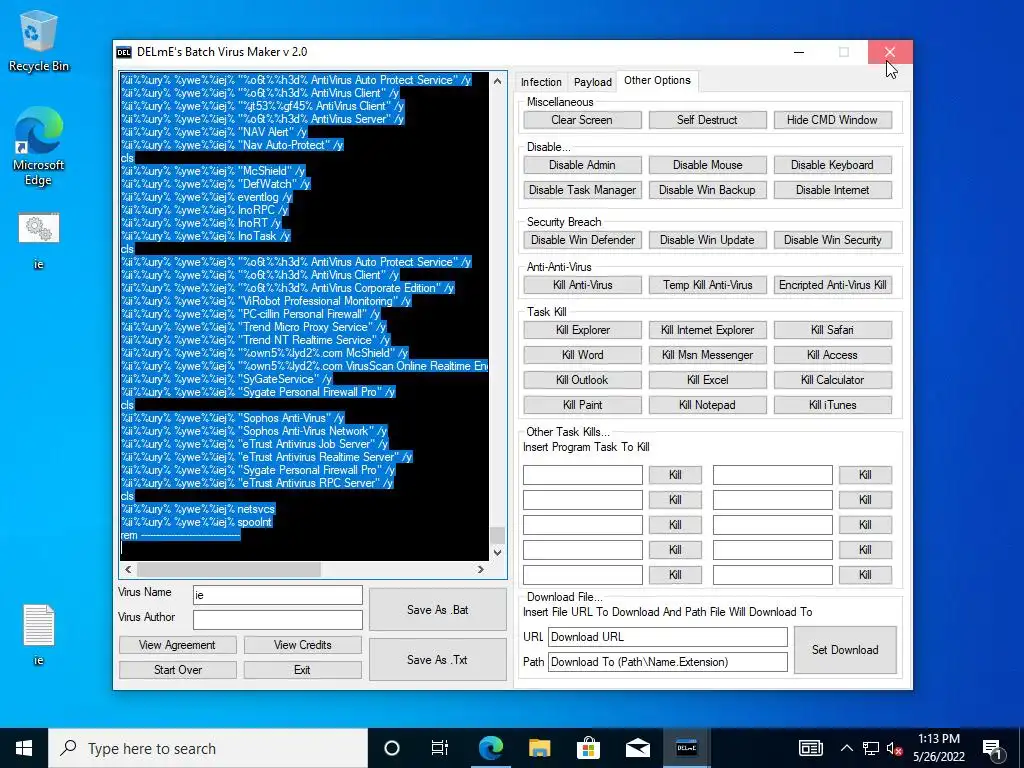Image resolution: width=1024 pixels, height=768 pixels.
Task: Click the Self Destruct button
Action: pyautogui.click(x=707, y=120)
